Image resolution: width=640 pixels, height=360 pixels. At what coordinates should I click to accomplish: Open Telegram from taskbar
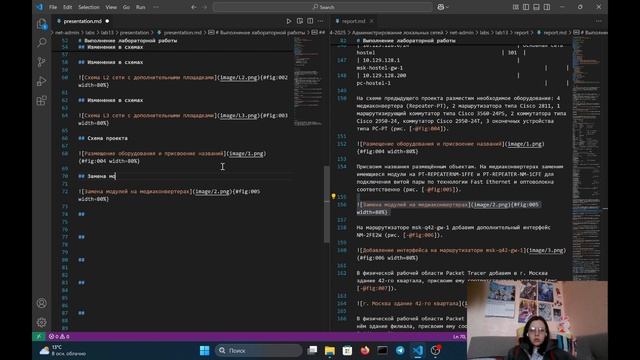tap(400, 350)
